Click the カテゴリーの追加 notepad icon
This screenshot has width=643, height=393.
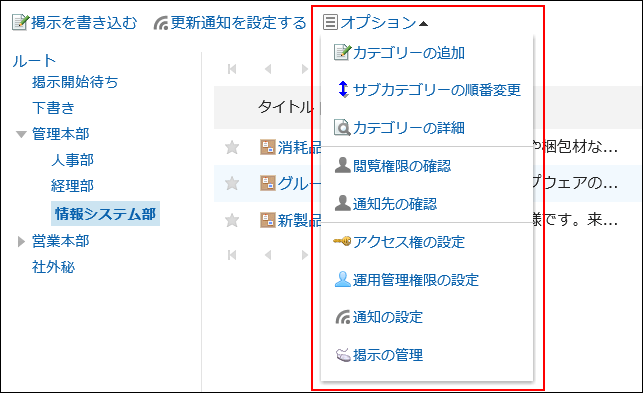pyautogui.click(x=342, y=53)
